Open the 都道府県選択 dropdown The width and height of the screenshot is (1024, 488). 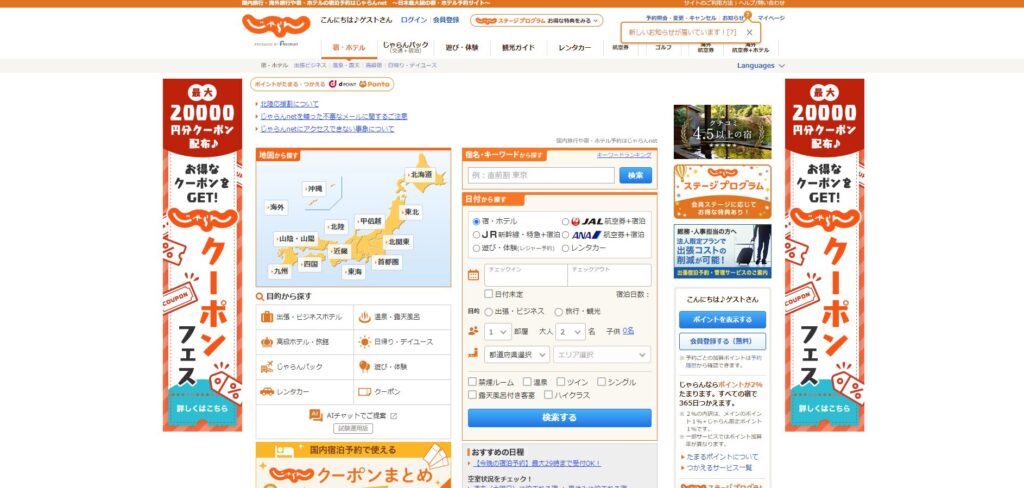point(516,355)
